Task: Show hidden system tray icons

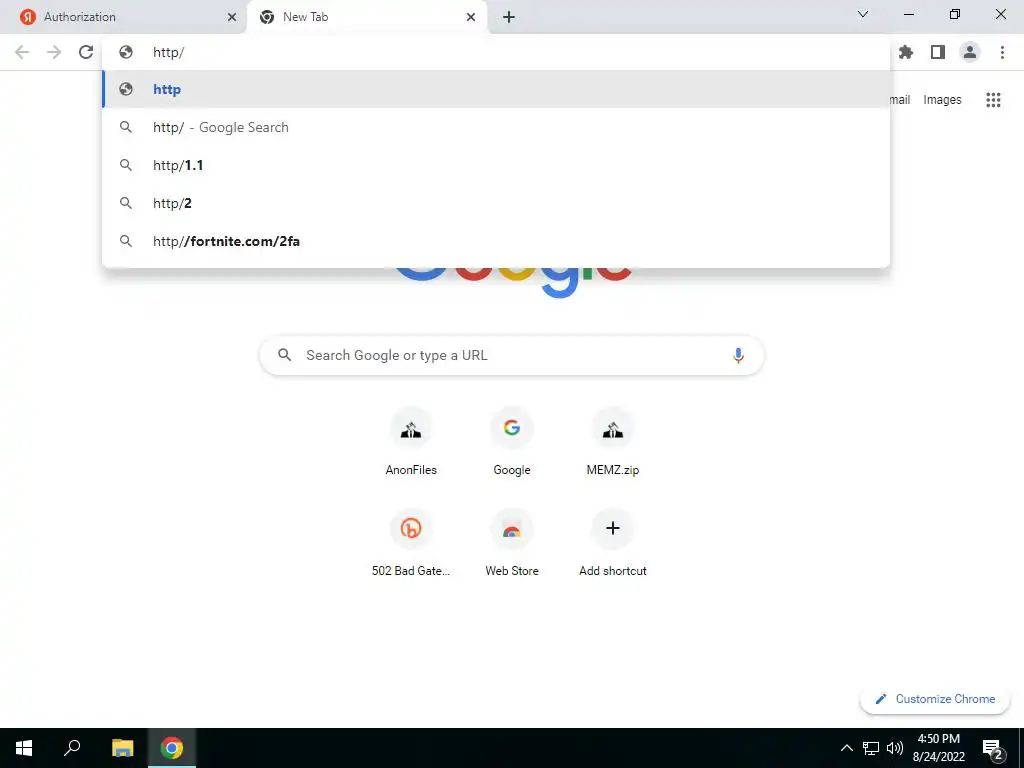Action: tap(846, 748)
